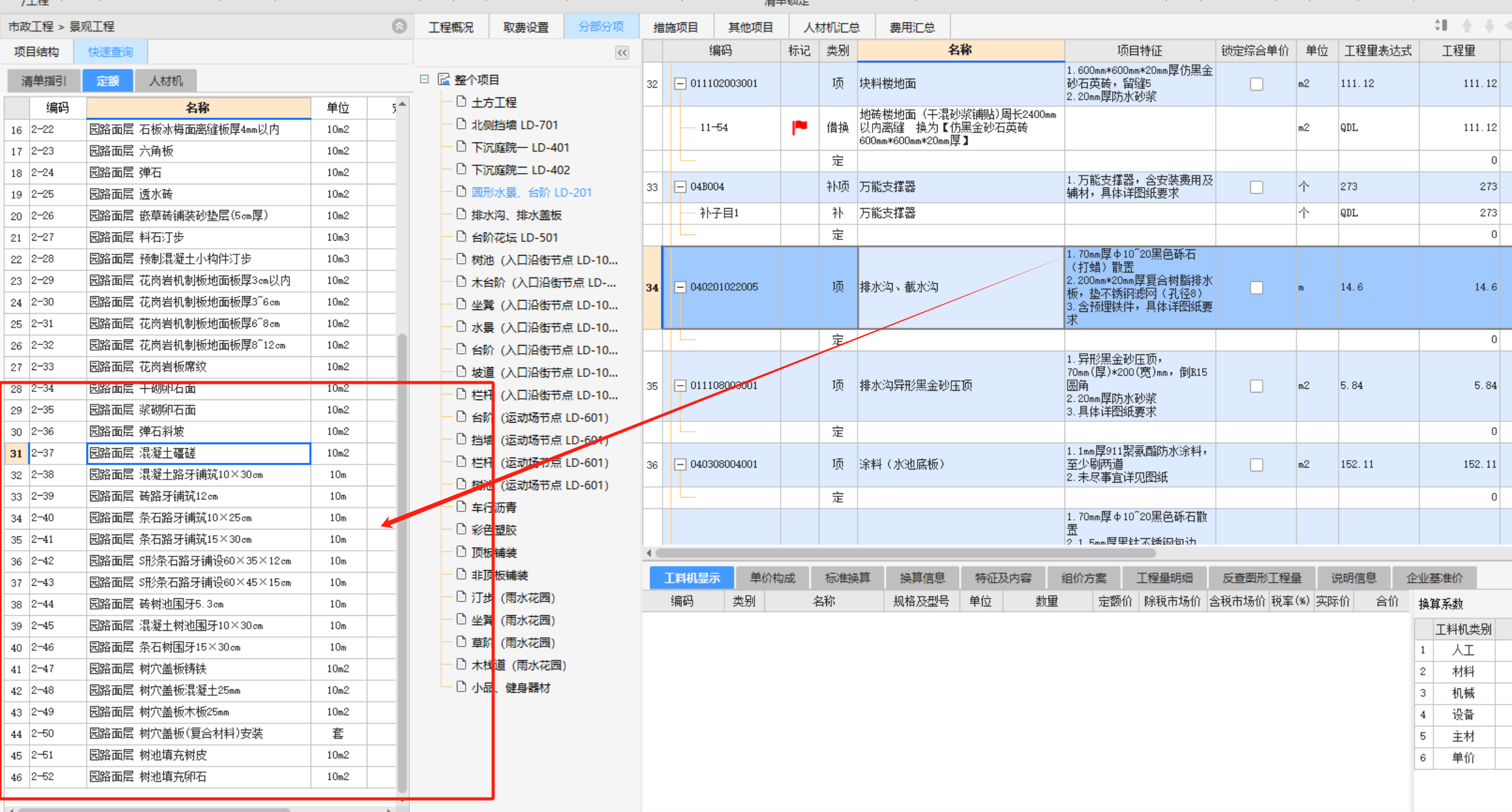Viewport: 1512px width, 812px height.
Task: Select tree node 下沉庭院二 LD-402
Action: (x=520, y=170)
